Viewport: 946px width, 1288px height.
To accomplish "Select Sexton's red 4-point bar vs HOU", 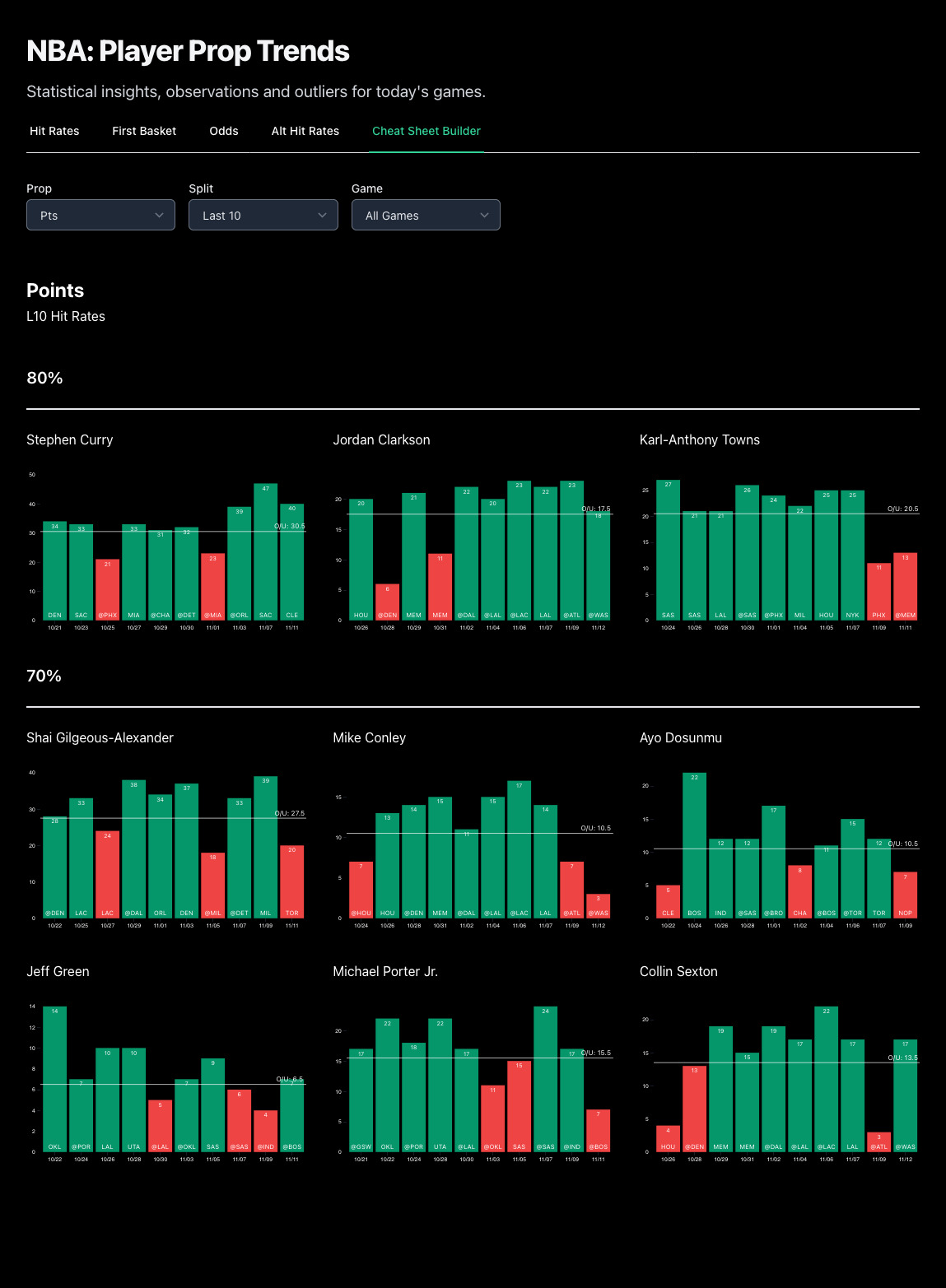I will pos(669,1139).
